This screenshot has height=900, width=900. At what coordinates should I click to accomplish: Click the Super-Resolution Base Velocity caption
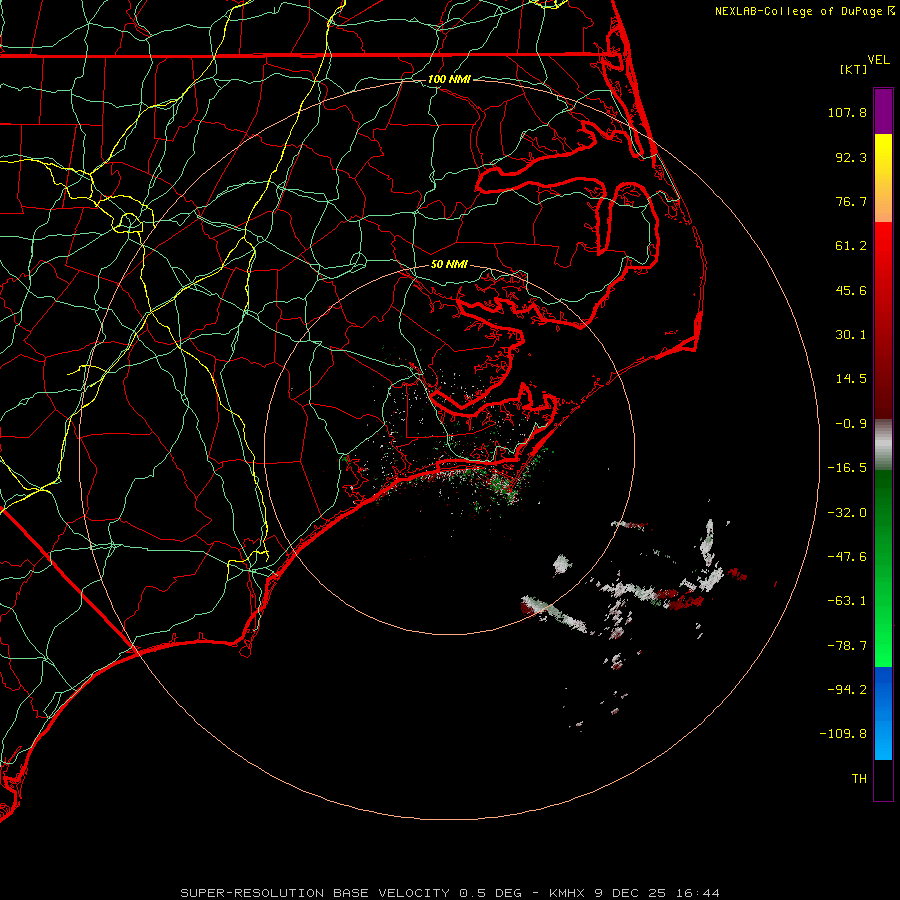449,893
